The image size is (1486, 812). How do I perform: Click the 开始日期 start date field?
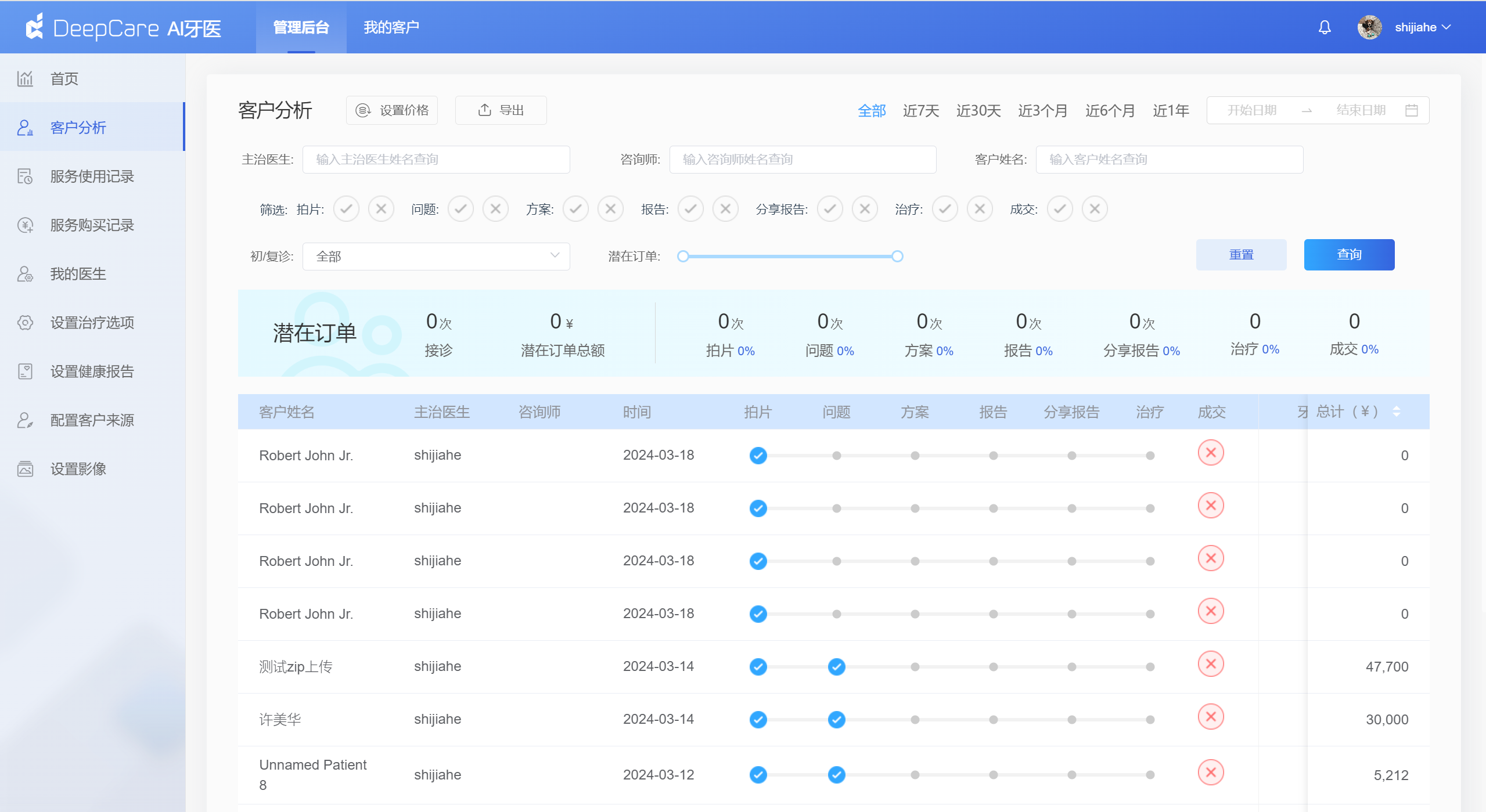[1251, 110]
